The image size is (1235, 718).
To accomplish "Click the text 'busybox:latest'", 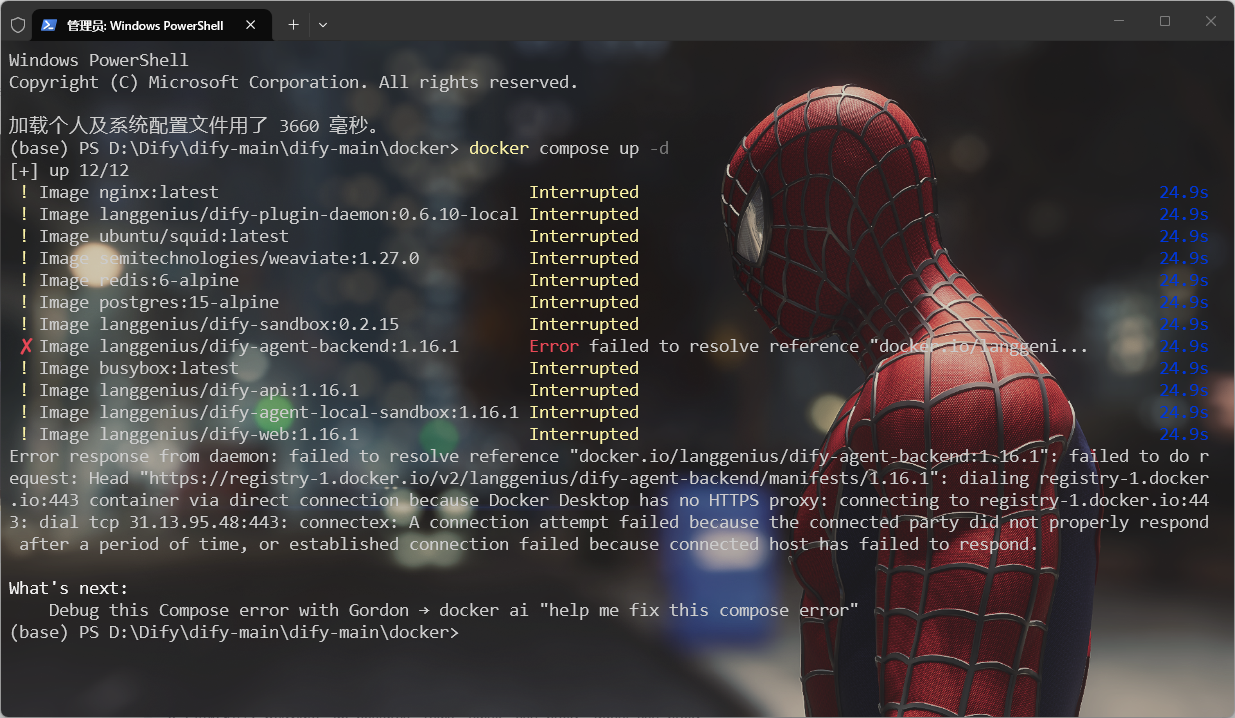I will click(169, 368).
